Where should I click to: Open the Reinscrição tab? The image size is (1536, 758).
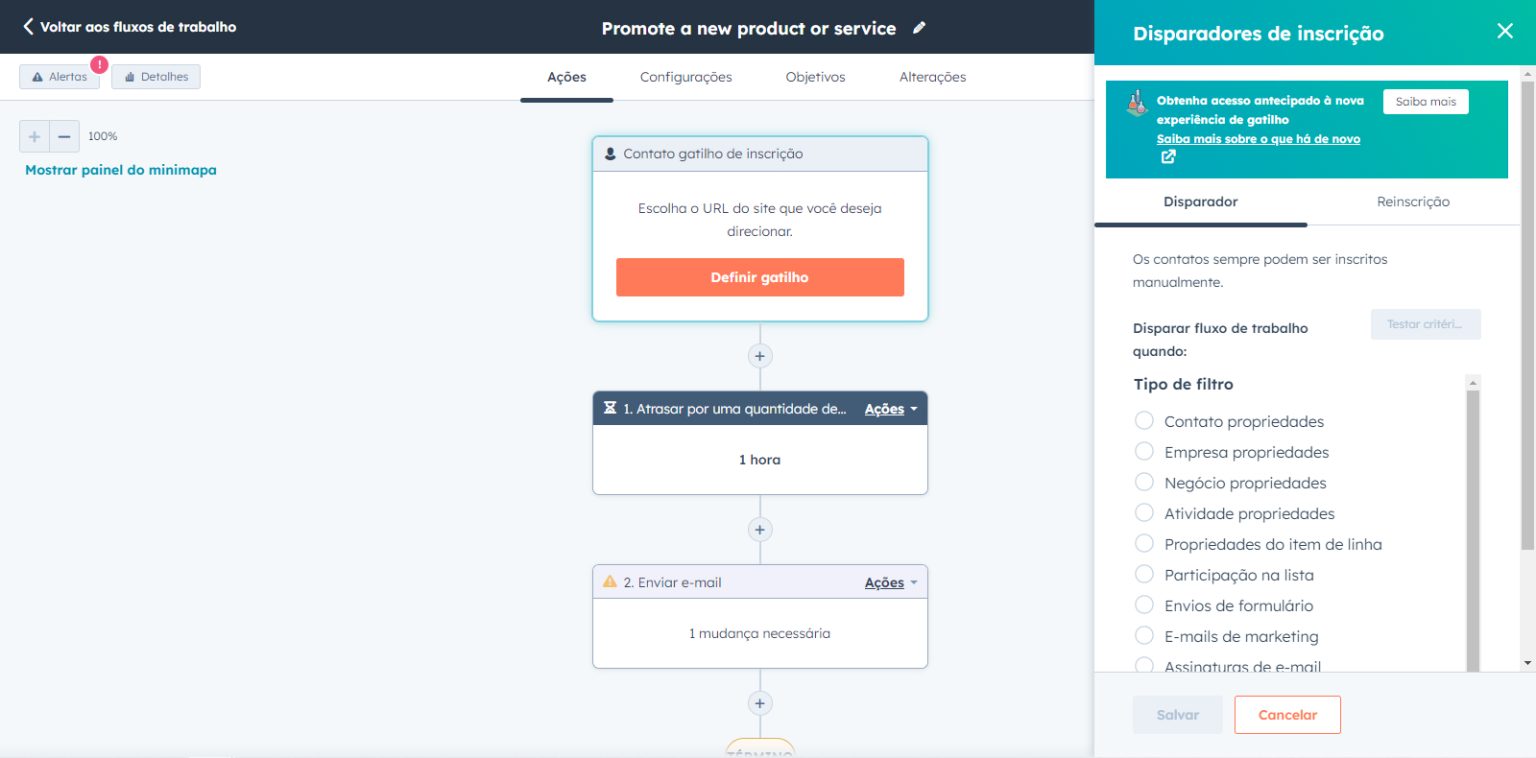tap(1412, 201)
